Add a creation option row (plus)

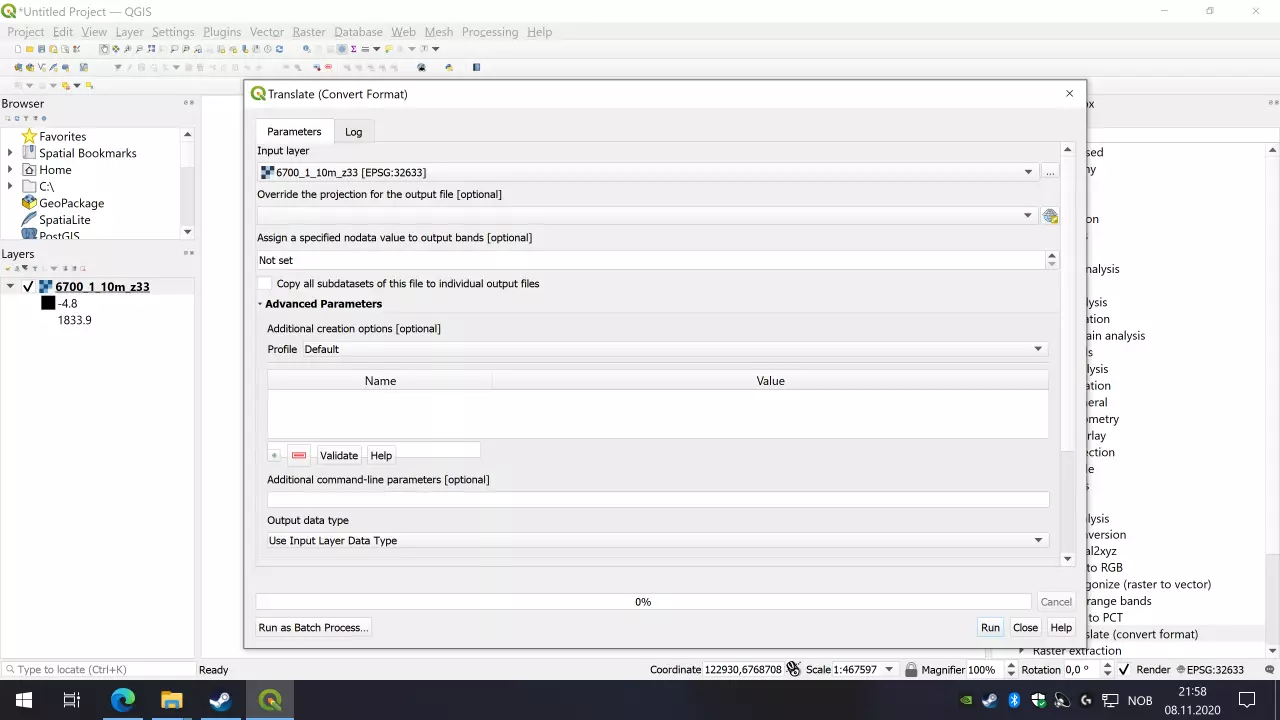pyautogui.click(x=274, y=455)
